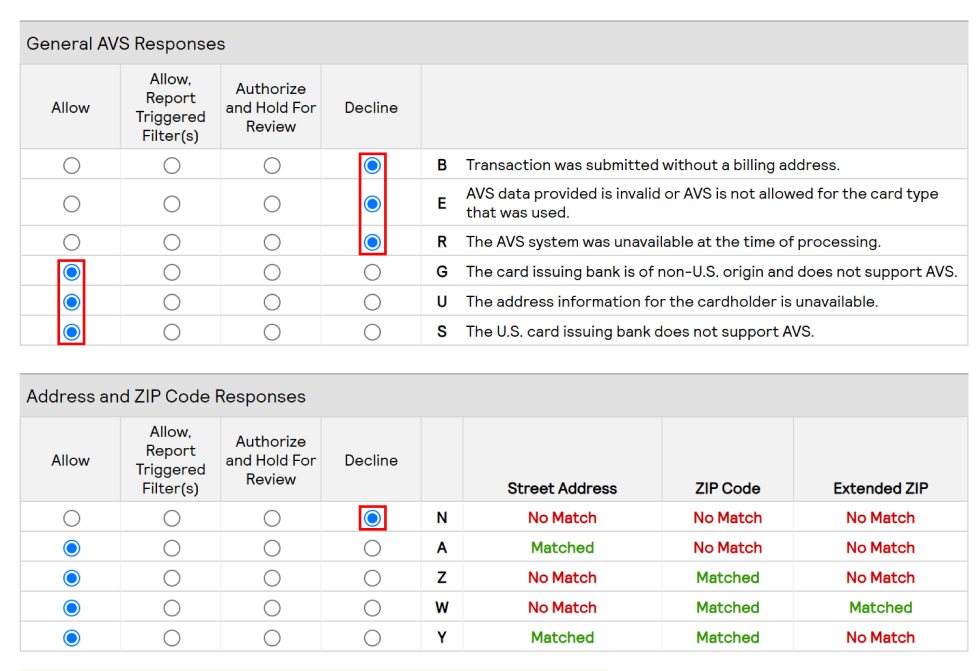Set code G non-U.S. bank to Decline
977x671 pixels.
(372, 272)
